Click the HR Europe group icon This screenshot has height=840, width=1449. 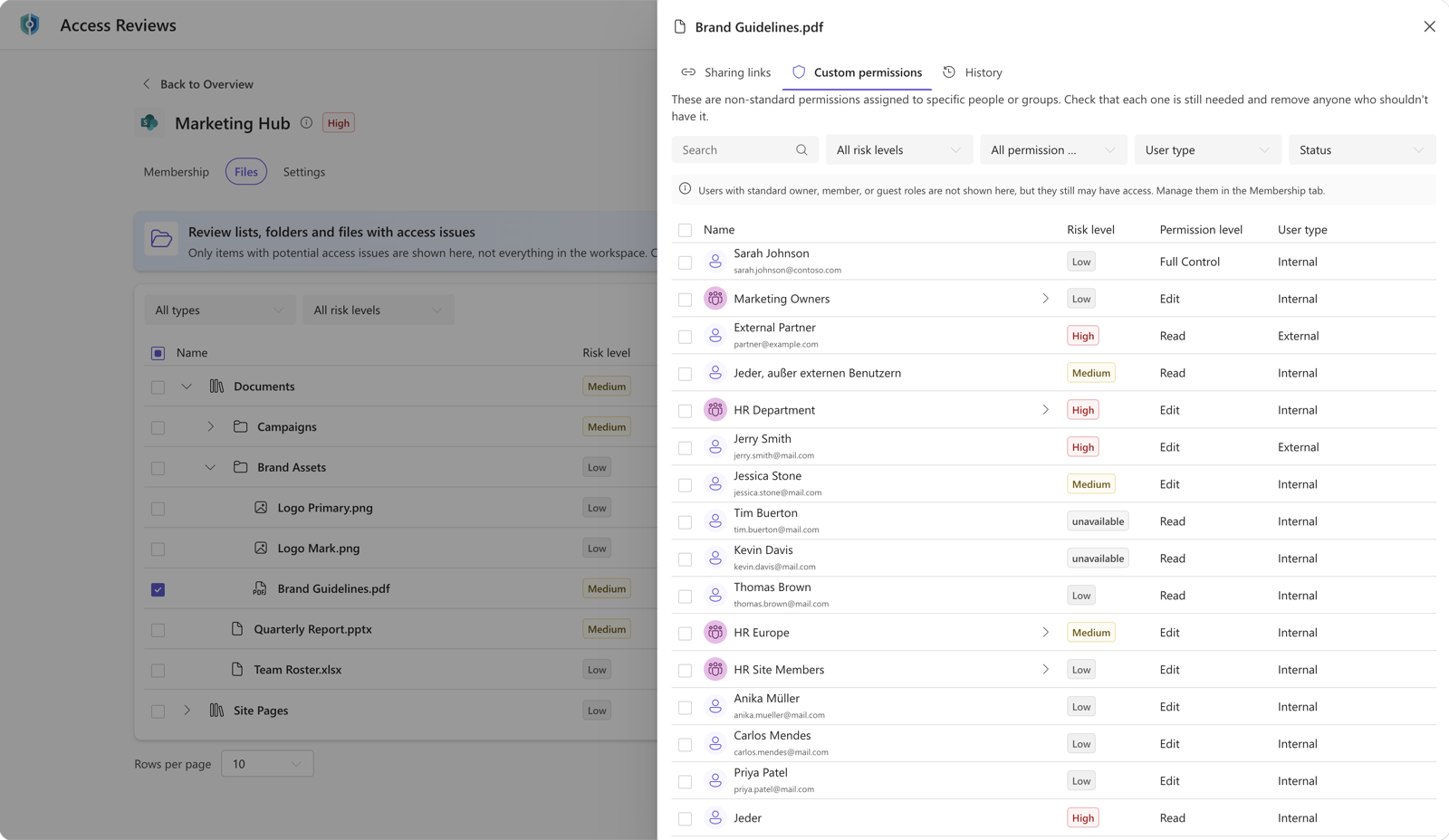click(x=715, y=633)
